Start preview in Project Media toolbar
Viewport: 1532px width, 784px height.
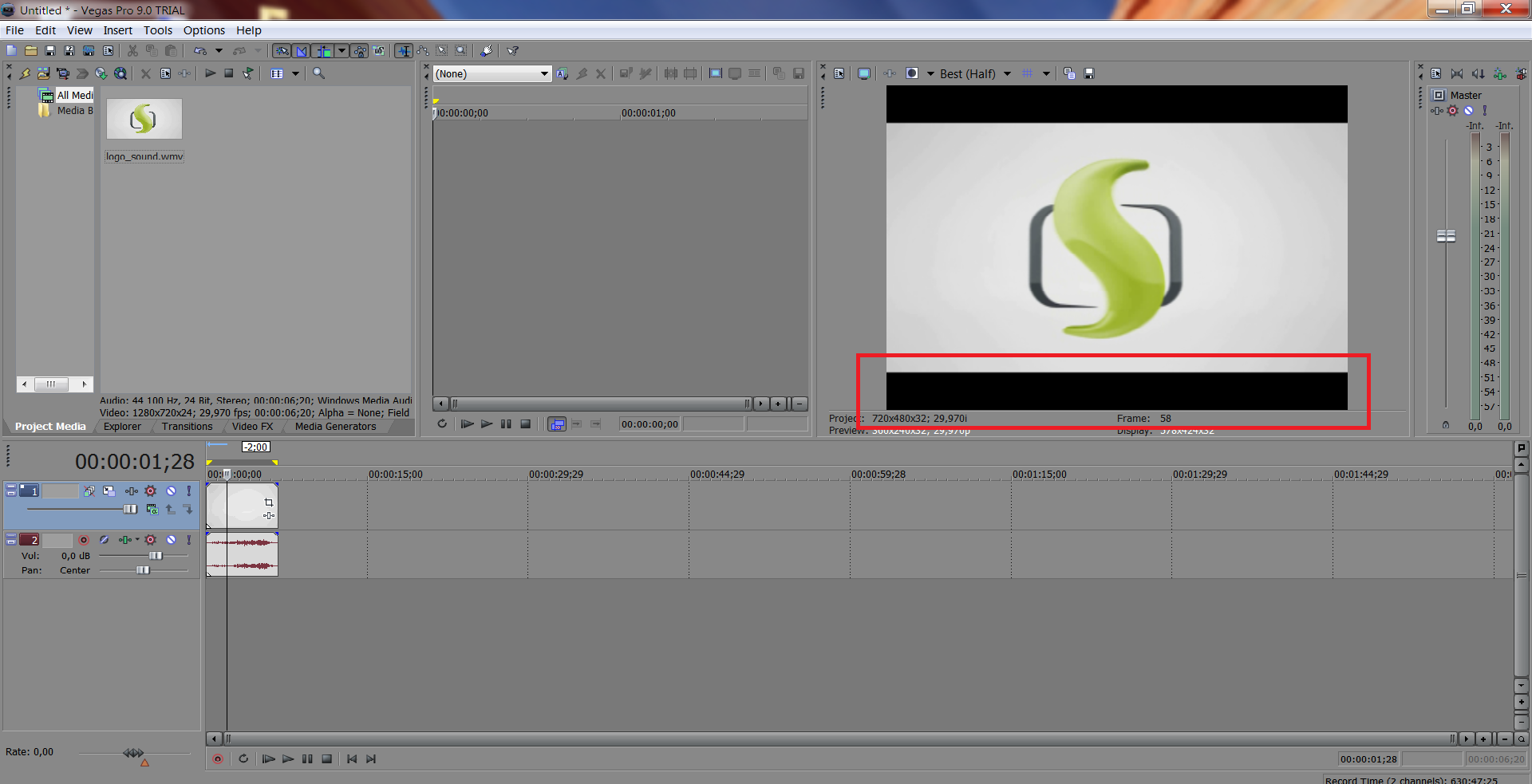pos(211,73)
